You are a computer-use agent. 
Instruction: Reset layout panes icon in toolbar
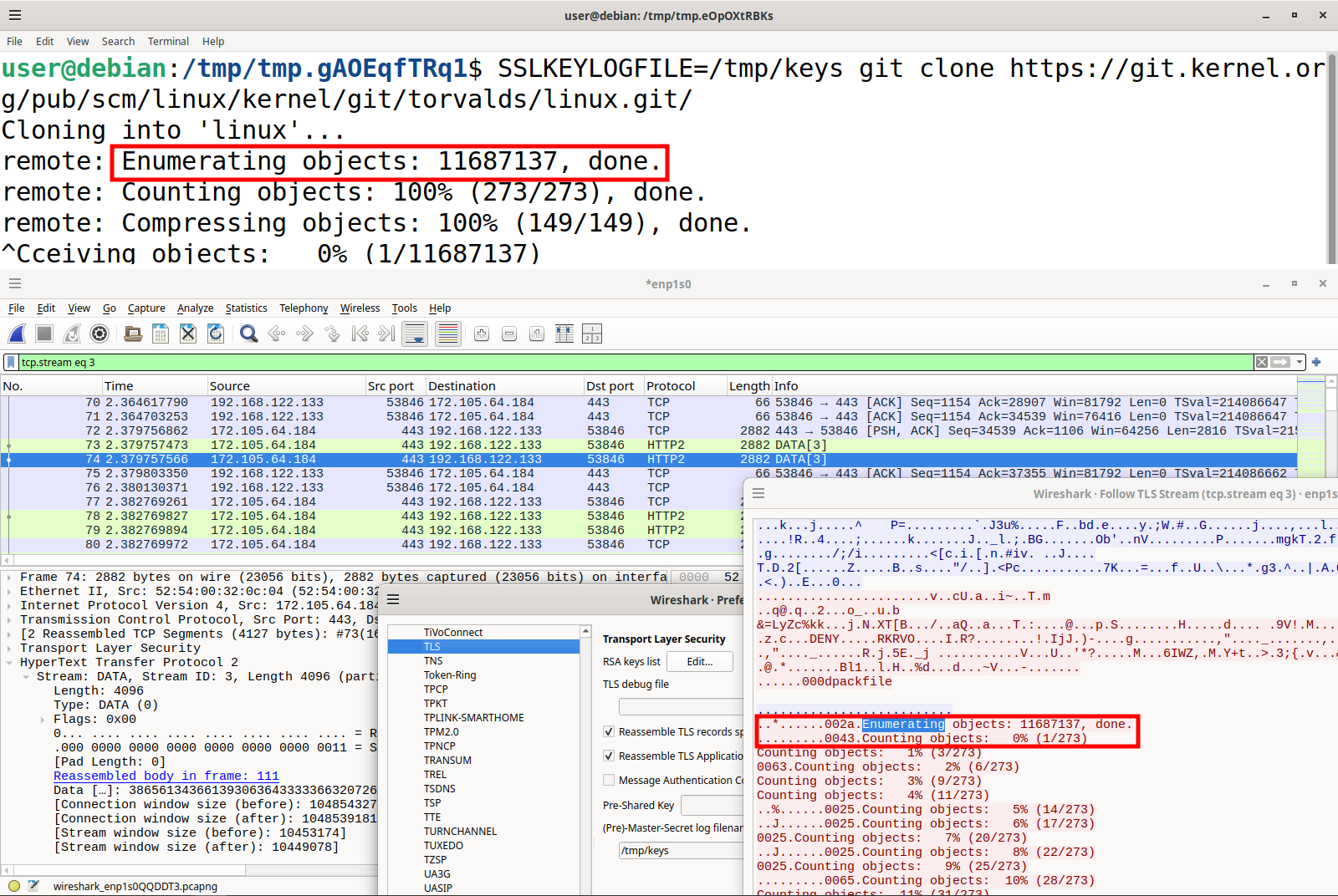click(x=592, y=334)
